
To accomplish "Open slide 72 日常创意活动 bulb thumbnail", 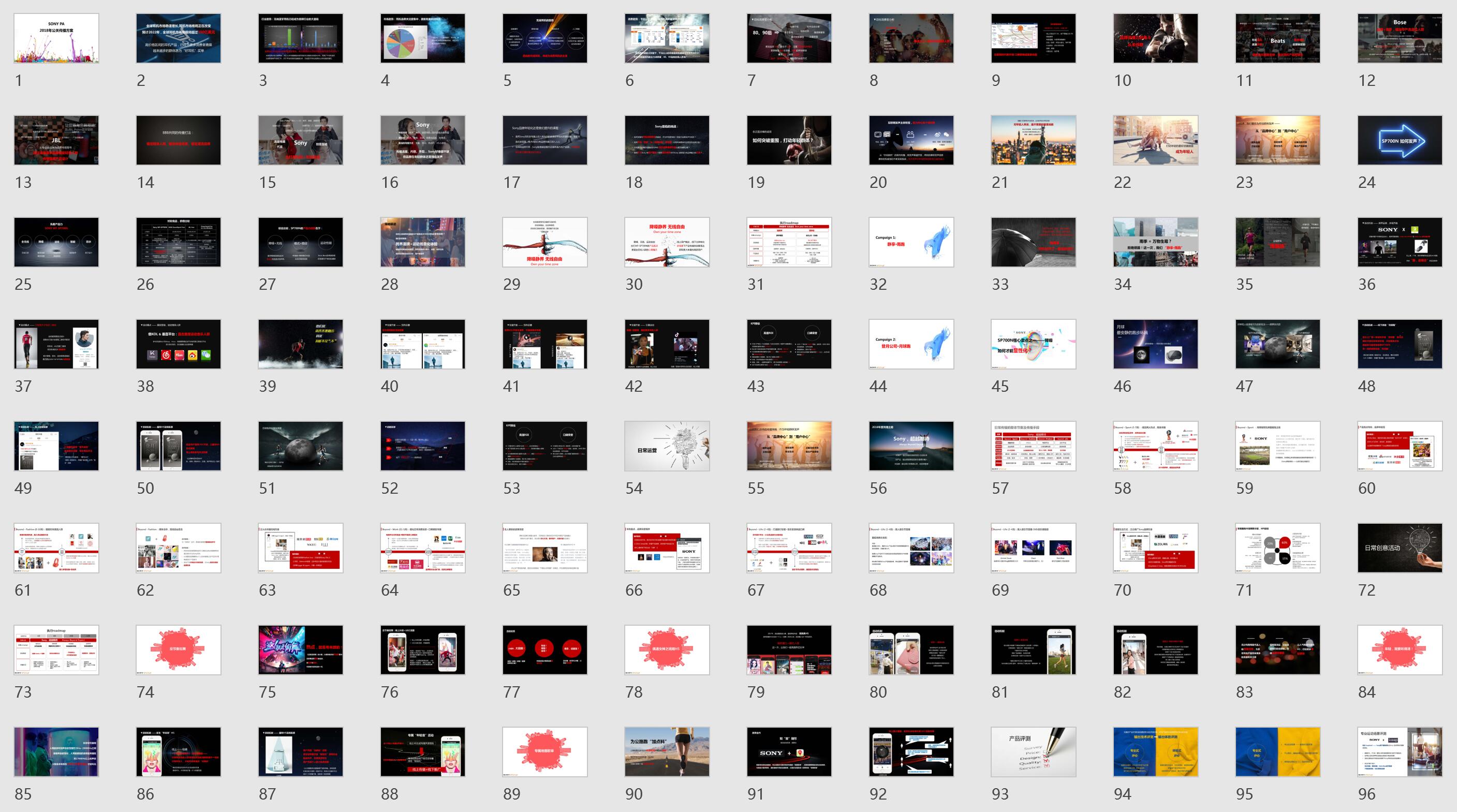I will tap(1401, 548).
